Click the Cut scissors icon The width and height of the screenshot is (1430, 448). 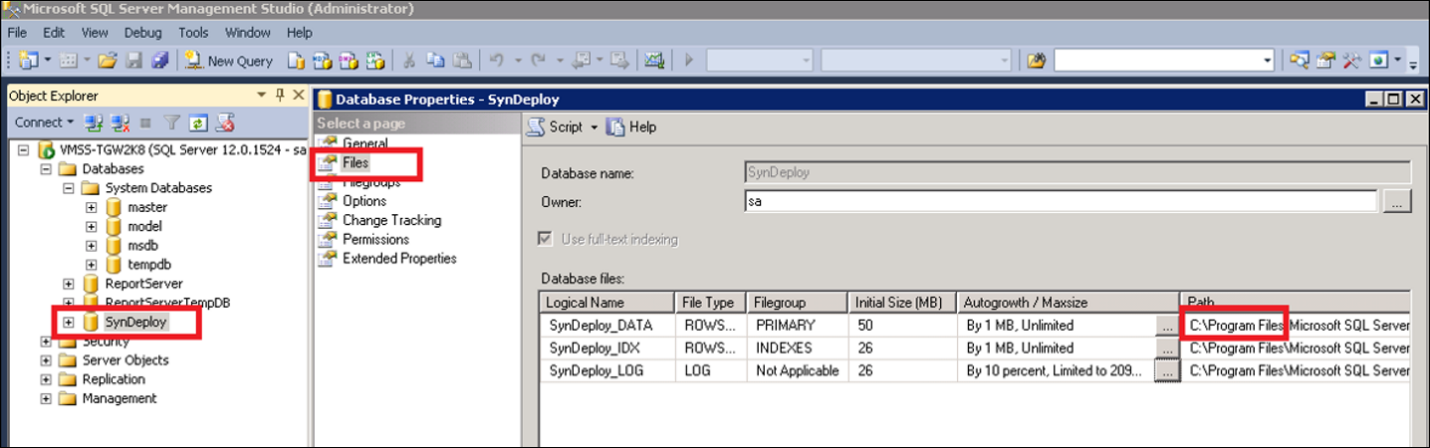(409, 60)
